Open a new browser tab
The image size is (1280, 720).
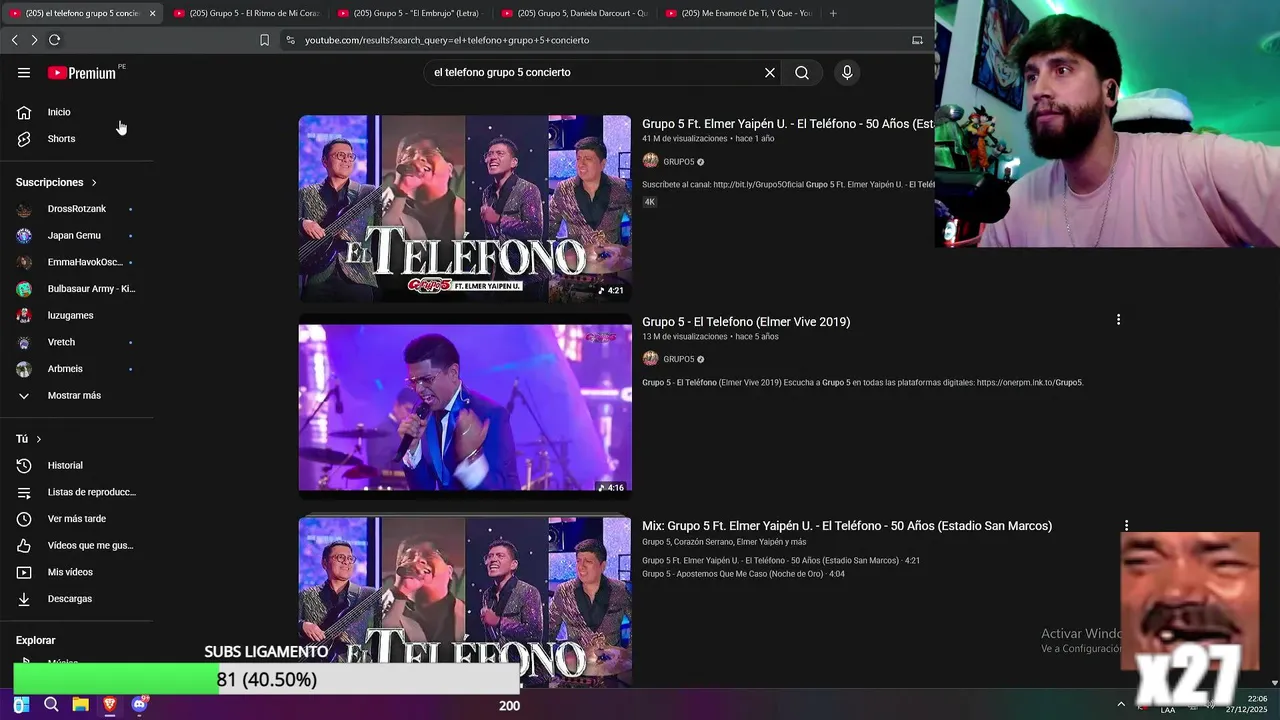833,13
